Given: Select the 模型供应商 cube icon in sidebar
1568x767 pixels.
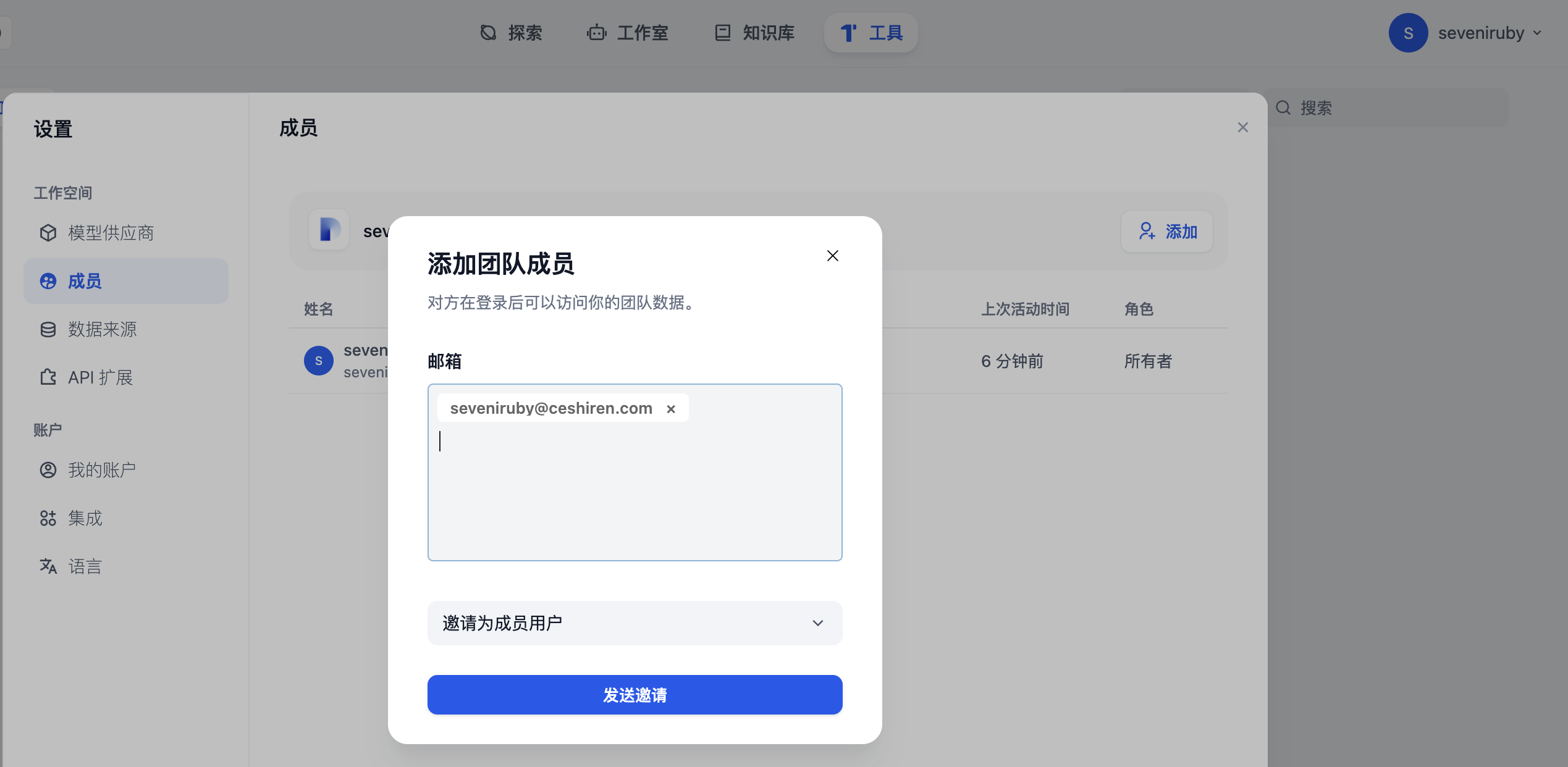Looking at the screenshot, I should [48, 233].
